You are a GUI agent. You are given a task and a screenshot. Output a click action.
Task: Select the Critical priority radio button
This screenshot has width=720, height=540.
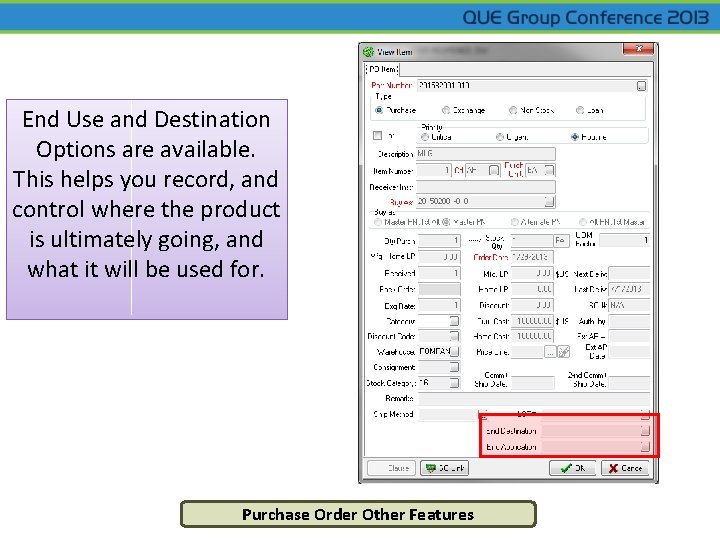click(x=425, y=137)
